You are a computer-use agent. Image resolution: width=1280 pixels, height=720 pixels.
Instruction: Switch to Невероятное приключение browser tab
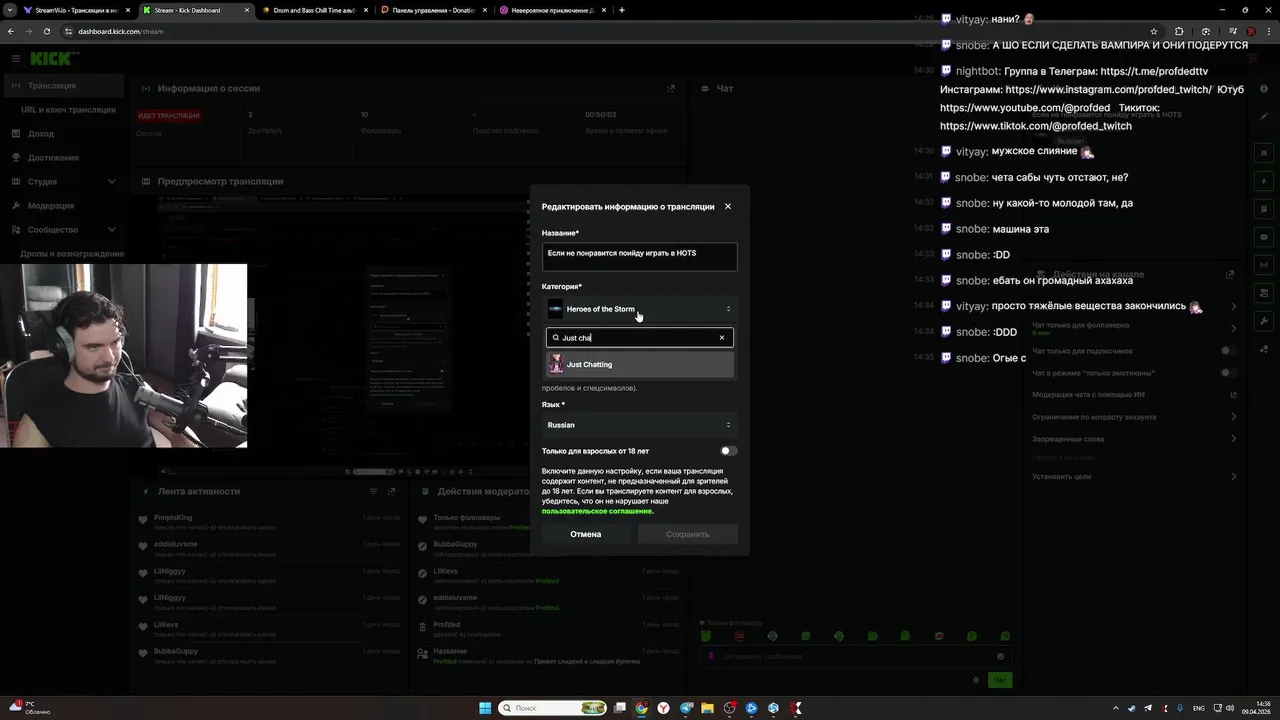[x=552, y=10]
